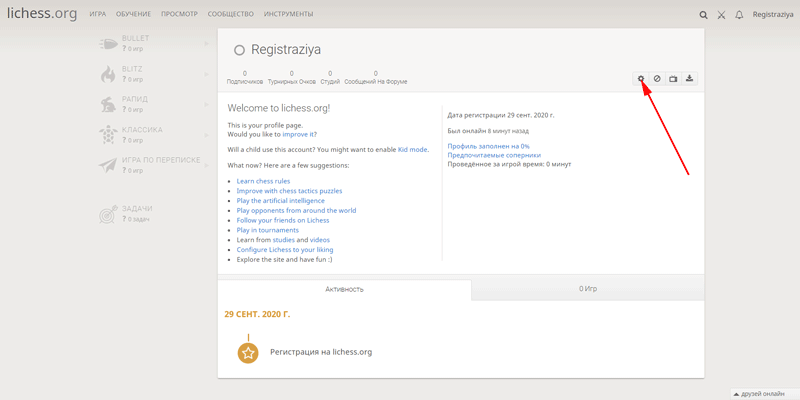
Task: Click the Был онлайн 8 минут назад text
Action: 488,131
